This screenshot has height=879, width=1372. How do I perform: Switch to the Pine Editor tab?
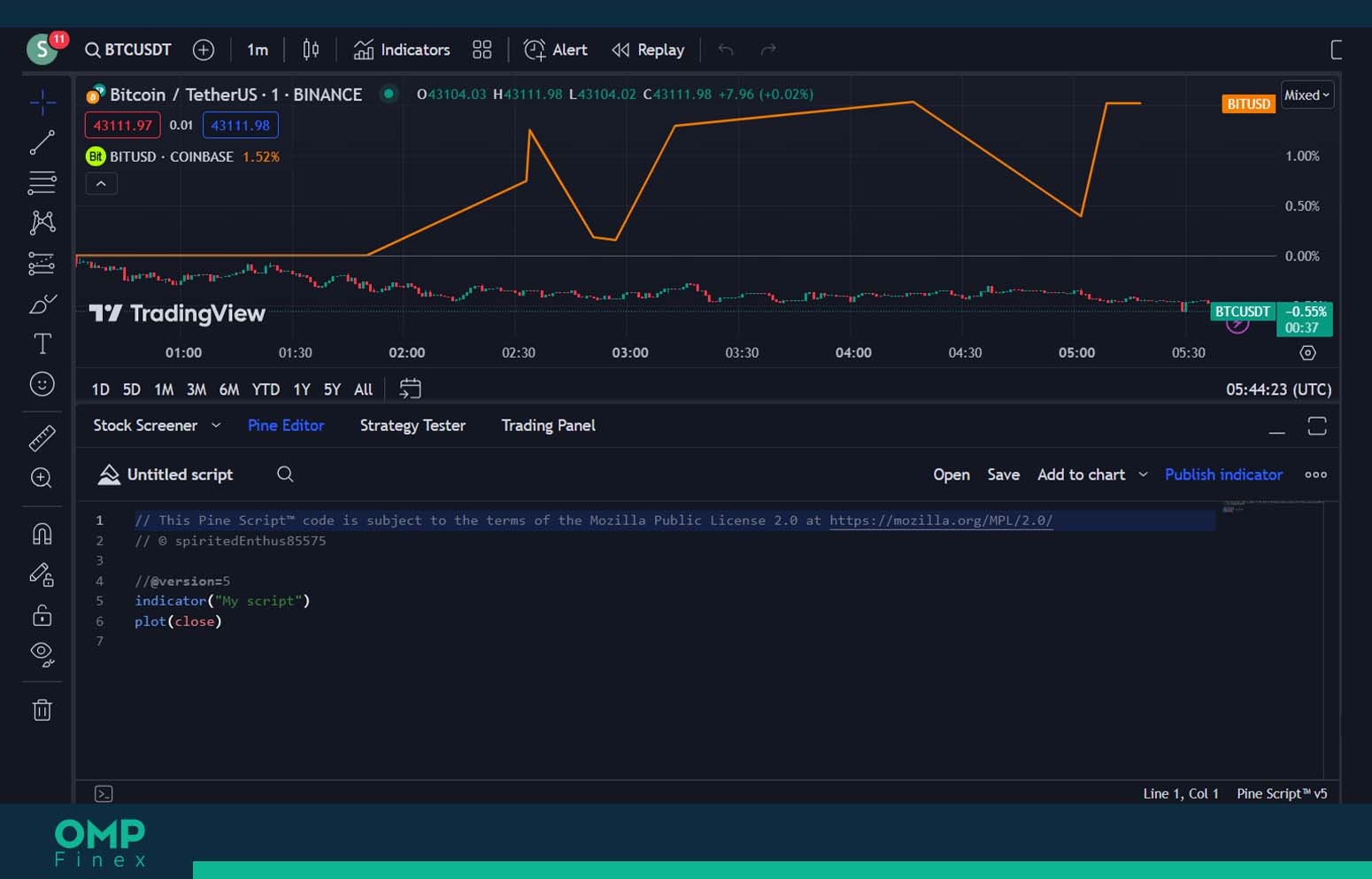coord(286,426)
